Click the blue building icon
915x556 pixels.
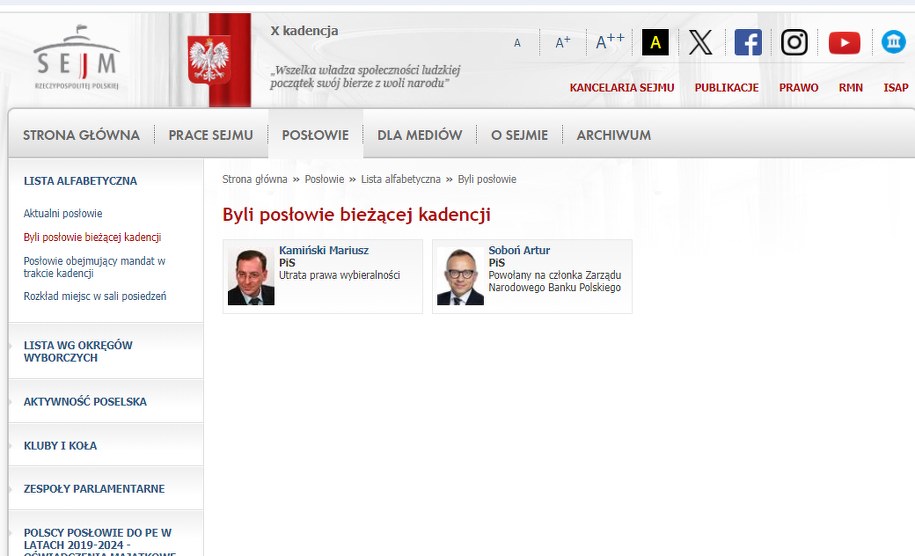893,42
